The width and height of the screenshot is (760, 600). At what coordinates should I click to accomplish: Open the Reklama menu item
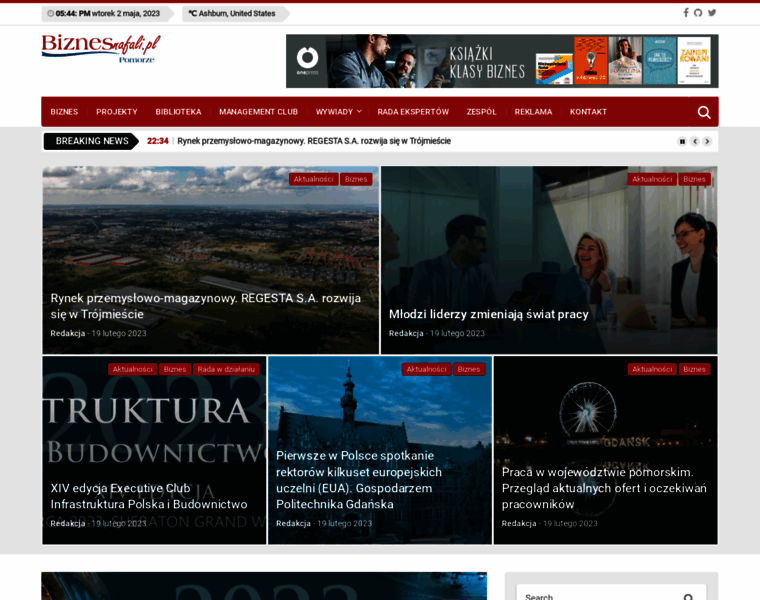tap(533, 112)
